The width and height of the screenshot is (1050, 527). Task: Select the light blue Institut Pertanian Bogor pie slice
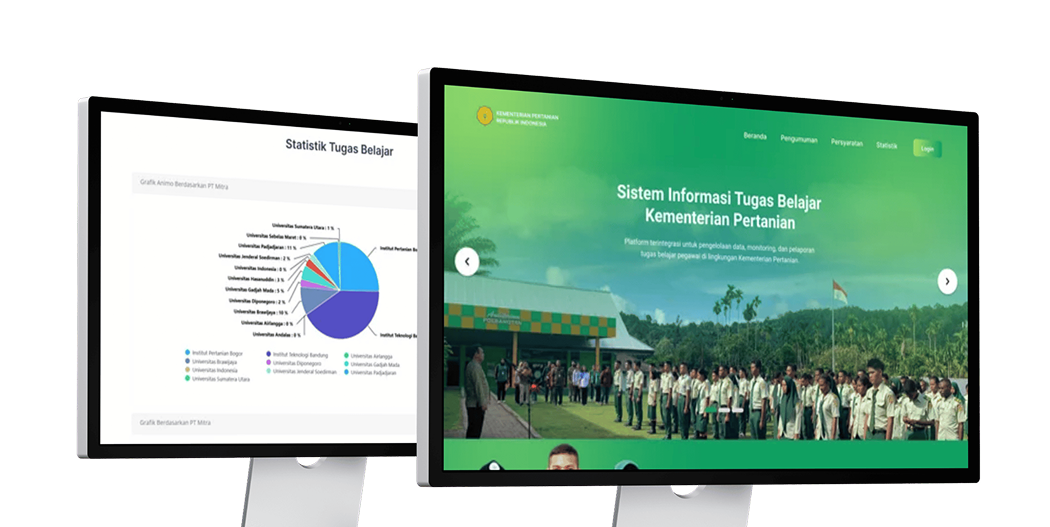point(358,267)
